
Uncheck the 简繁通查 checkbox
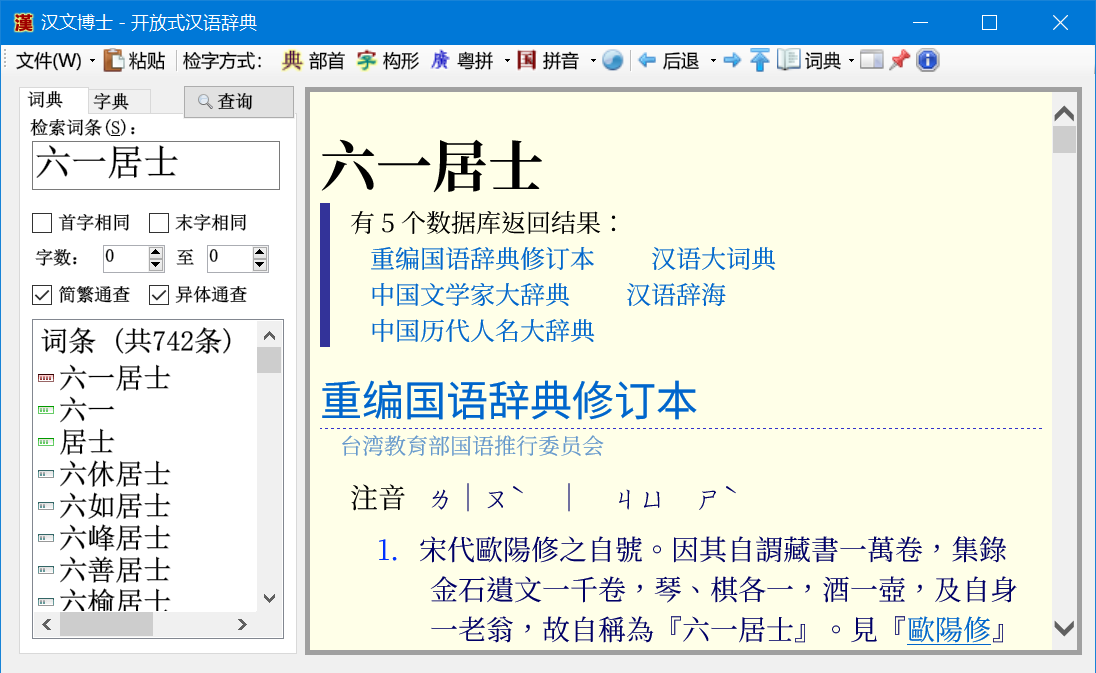[42, 295]
